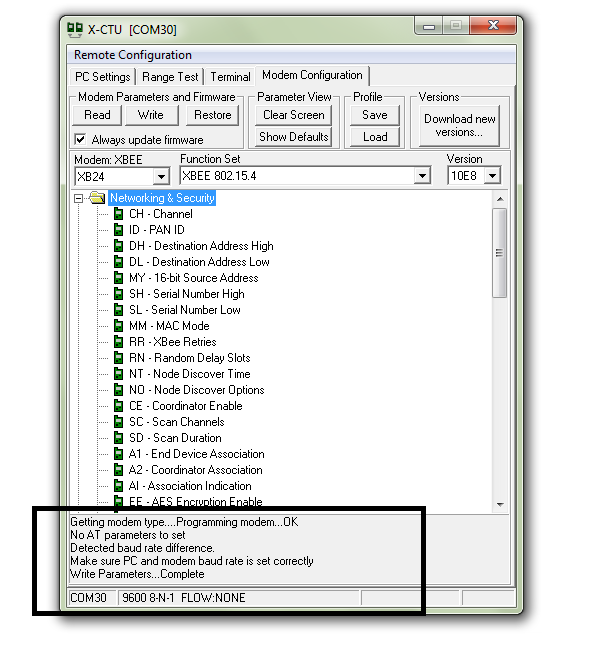Screen dimensions: 593x657
Task: Select MM - MAC Mode parameter
Action: click(169, 326)
